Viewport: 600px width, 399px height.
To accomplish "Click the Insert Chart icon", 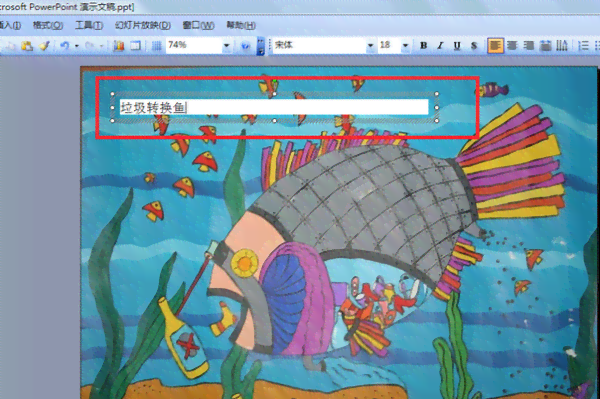I will point(119,46).
